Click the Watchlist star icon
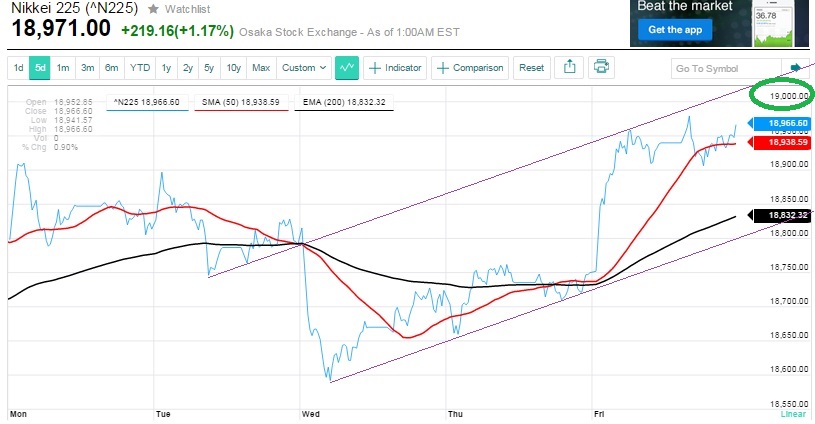The width and height of the screenshot is (815, 424). click(154, 9)
